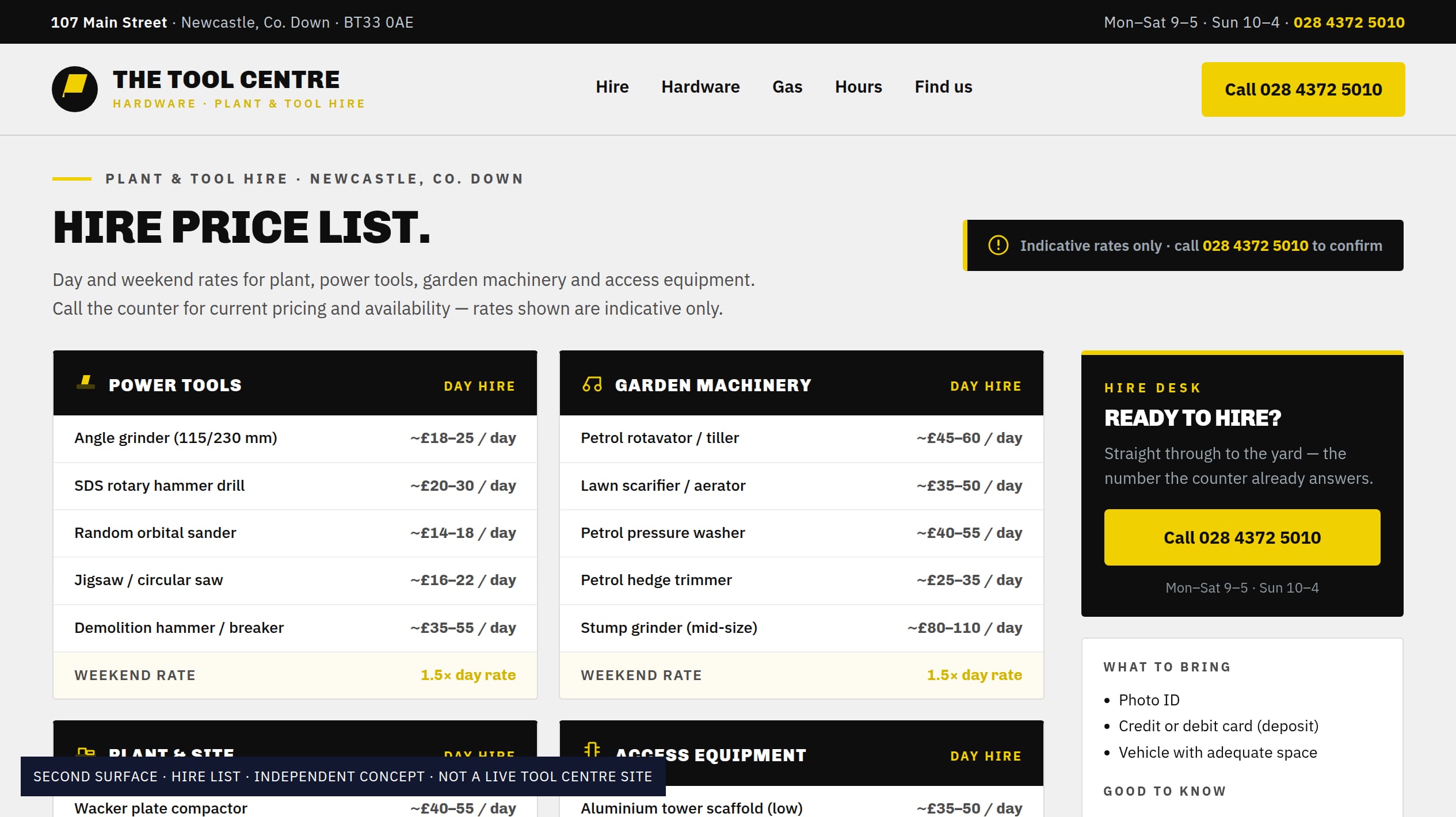Image resolution: width=1456 pixels, height=817 pixels.
Task: Go to the Gas nav section
Action: coord(787,87)
